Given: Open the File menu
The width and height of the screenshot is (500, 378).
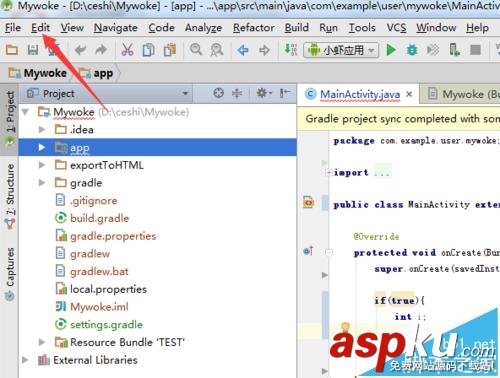Looking at the screenshot, I should tap(13, 28).
